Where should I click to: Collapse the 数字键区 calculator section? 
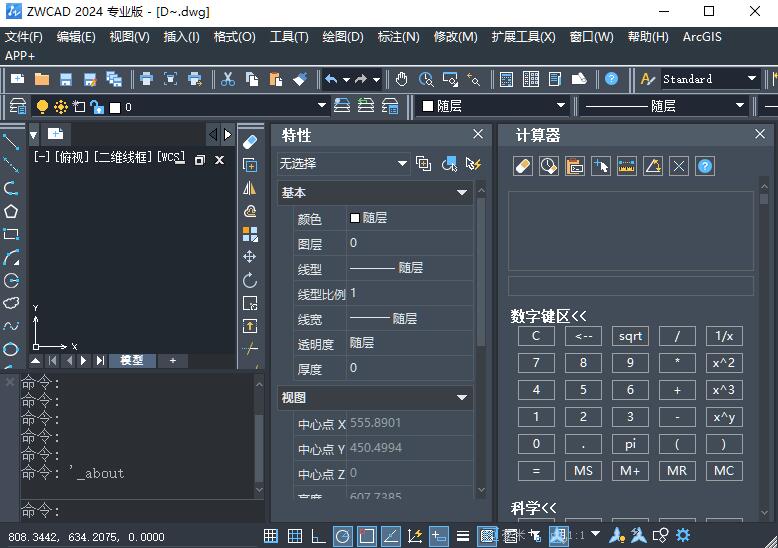[x=548, y=316]
